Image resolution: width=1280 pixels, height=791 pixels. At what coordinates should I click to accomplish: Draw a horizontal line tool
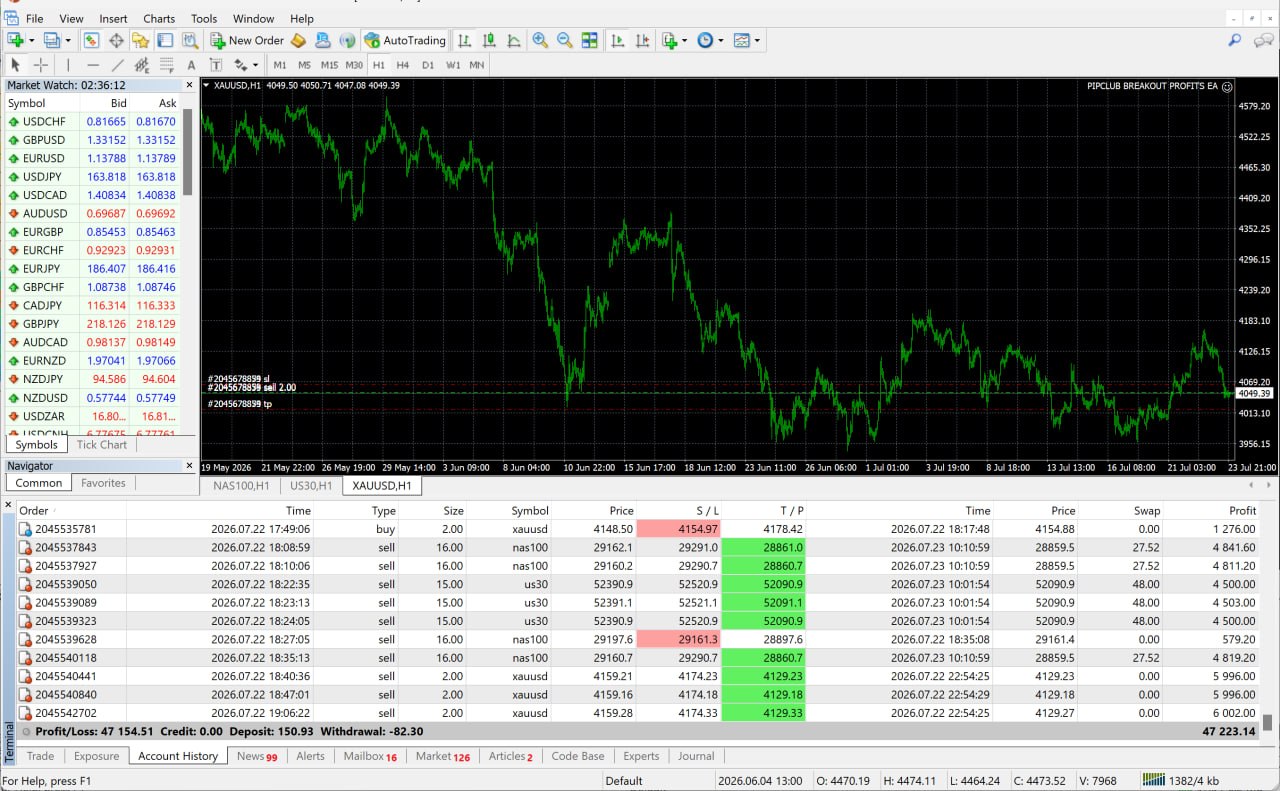coord(93,65)
